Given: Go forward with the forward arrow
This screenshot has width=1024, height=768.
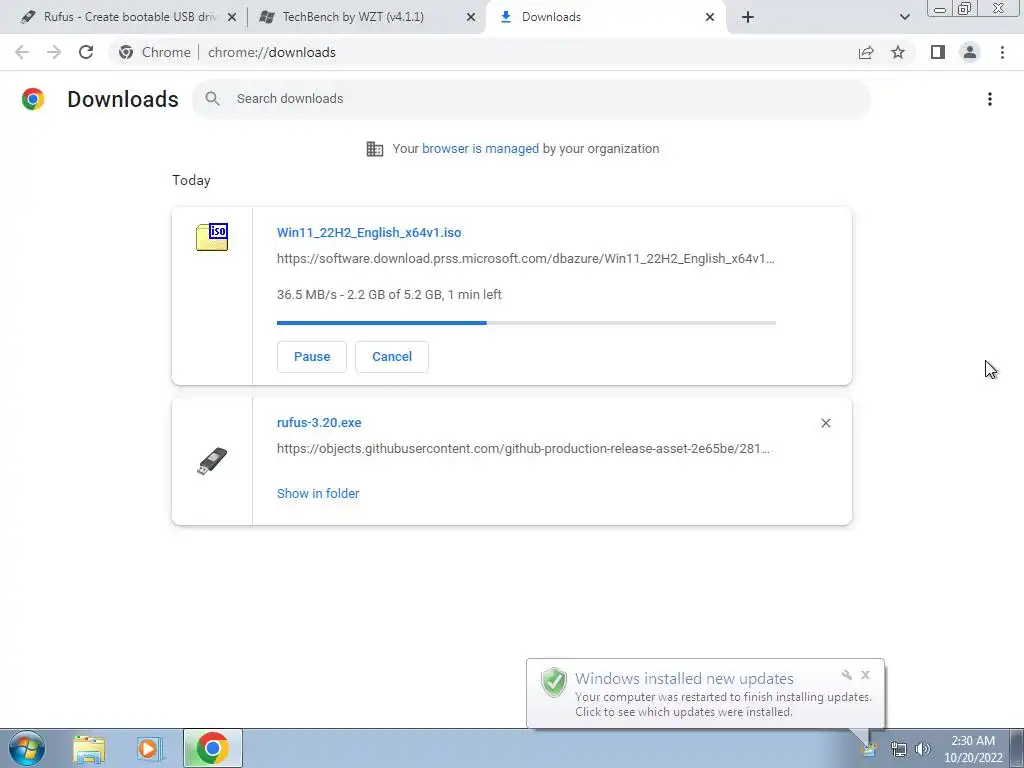Looking at the screenshot, I should click(54, 52).
